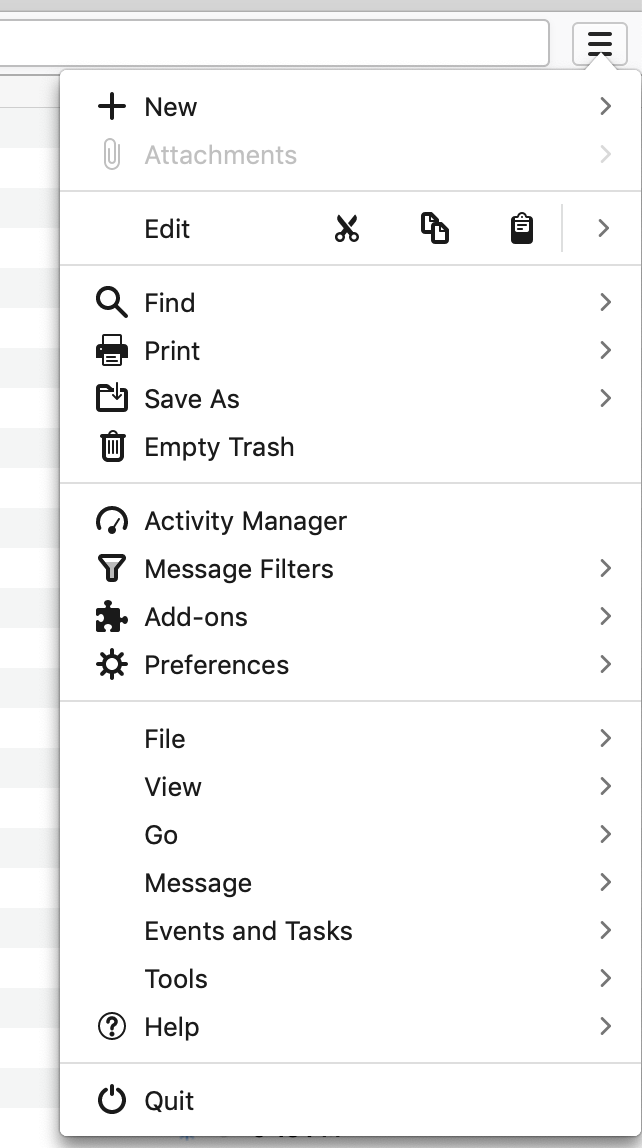
Task: Select Quit from the menu
Action: coord(169,1101)
